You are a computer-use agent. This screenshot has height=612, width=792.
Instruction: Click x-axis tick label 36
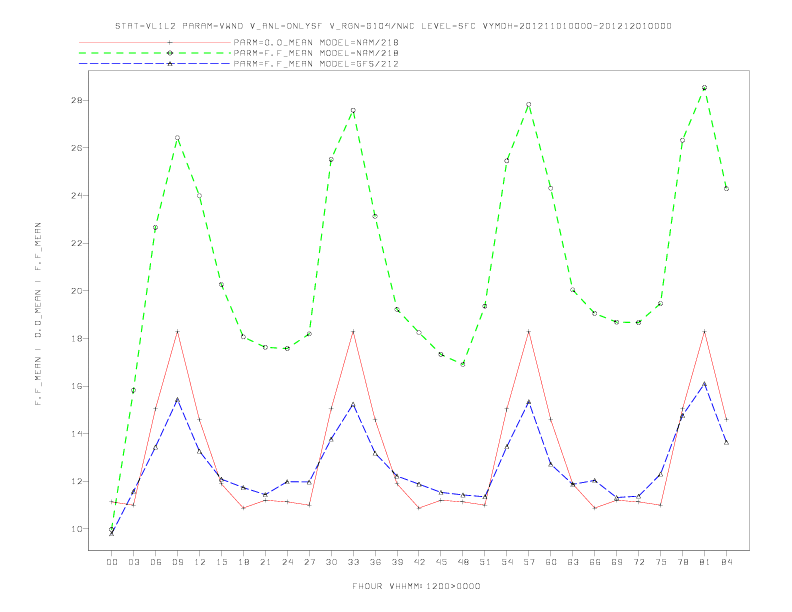coord(375,562)
